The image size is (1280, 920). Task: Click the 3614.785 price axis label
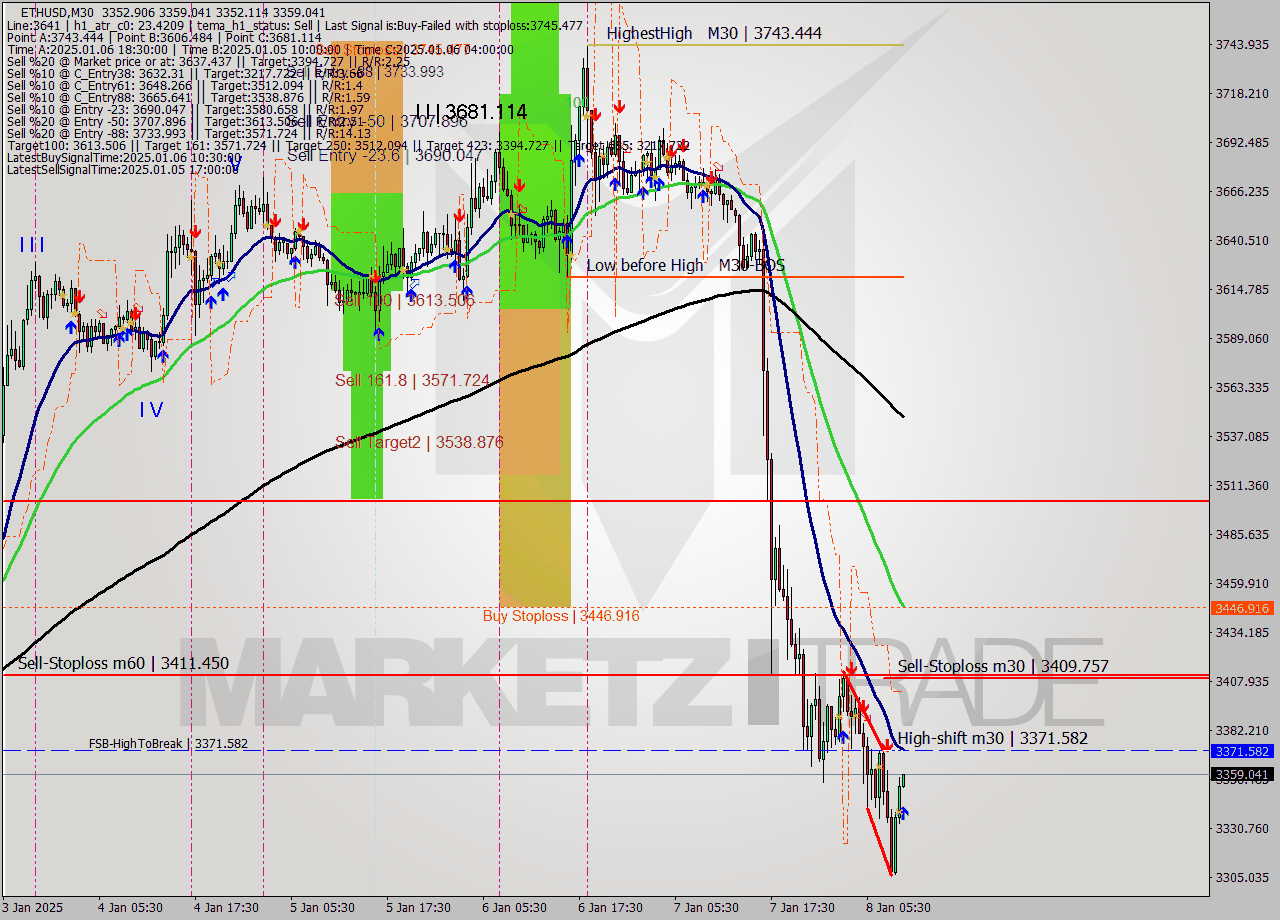(x=1242, y=289)
